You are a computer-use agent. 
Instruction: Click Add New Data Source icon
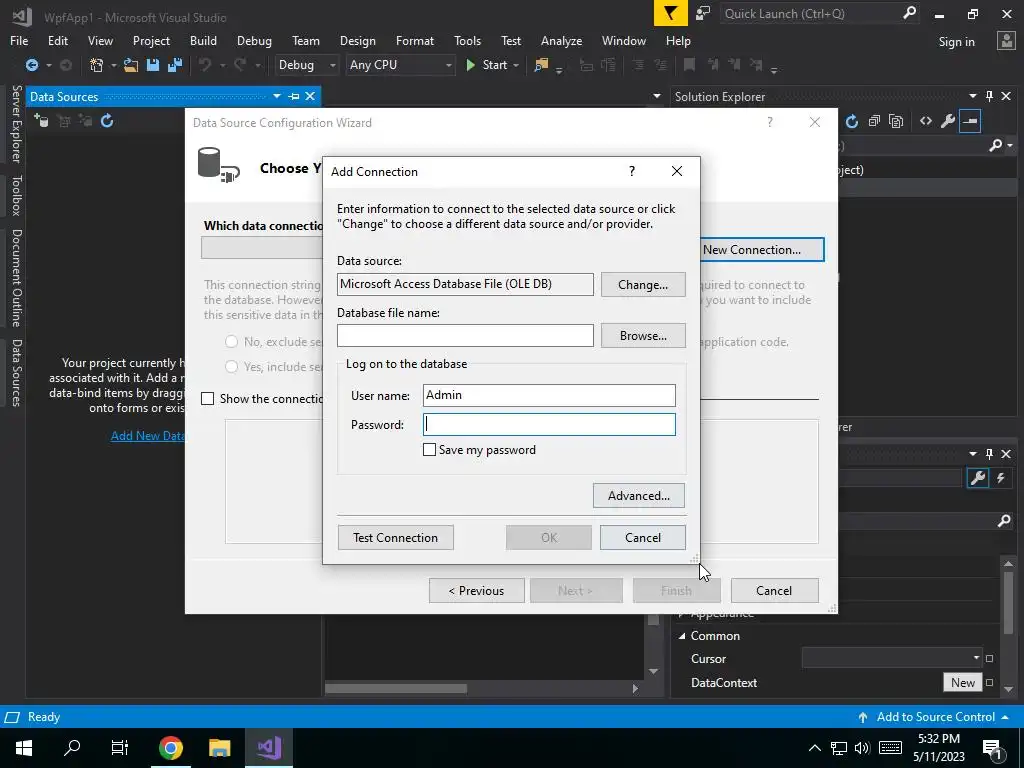point(41,121)
